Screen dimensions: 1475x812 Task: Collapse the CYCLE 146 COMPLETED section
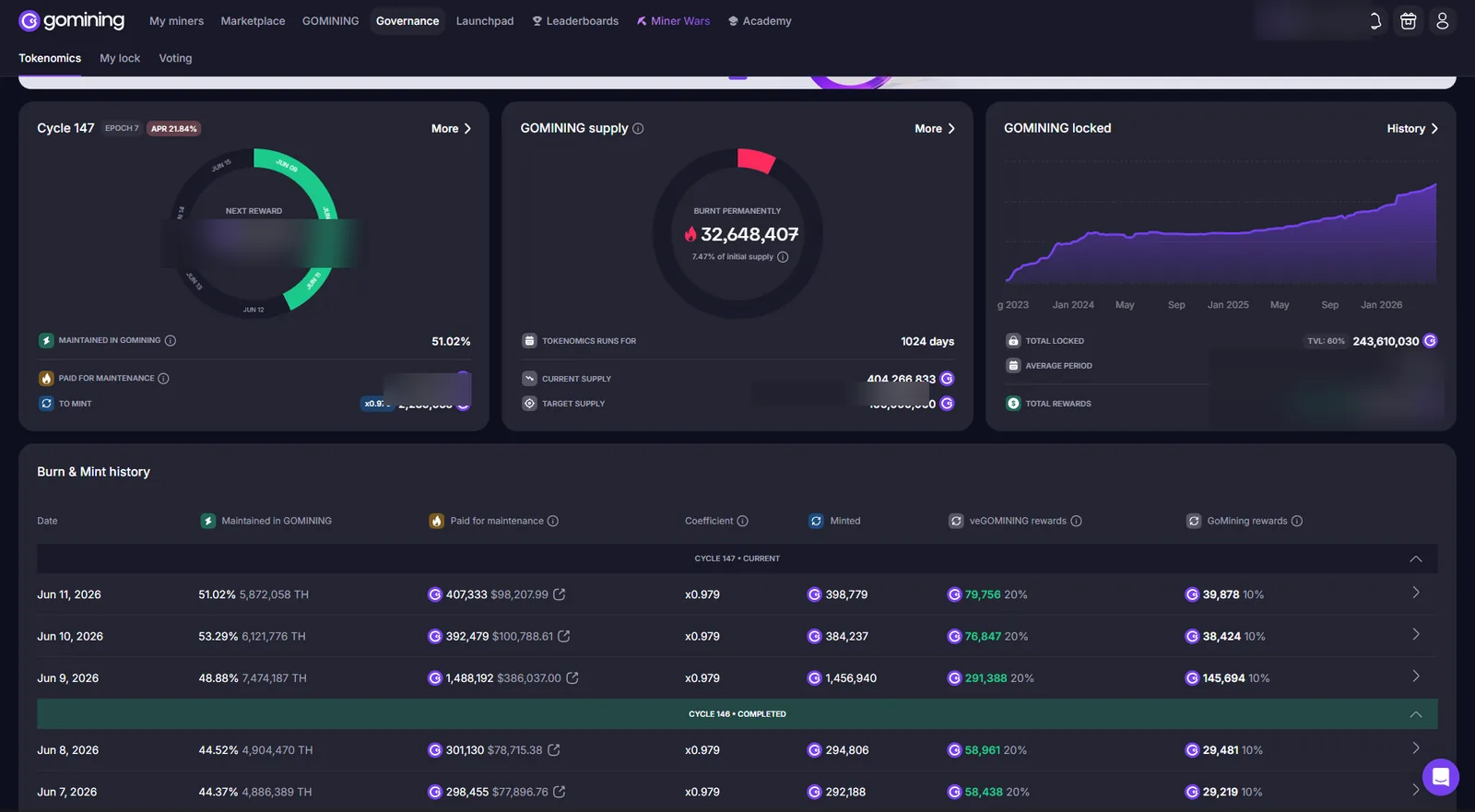[1416, 714]
